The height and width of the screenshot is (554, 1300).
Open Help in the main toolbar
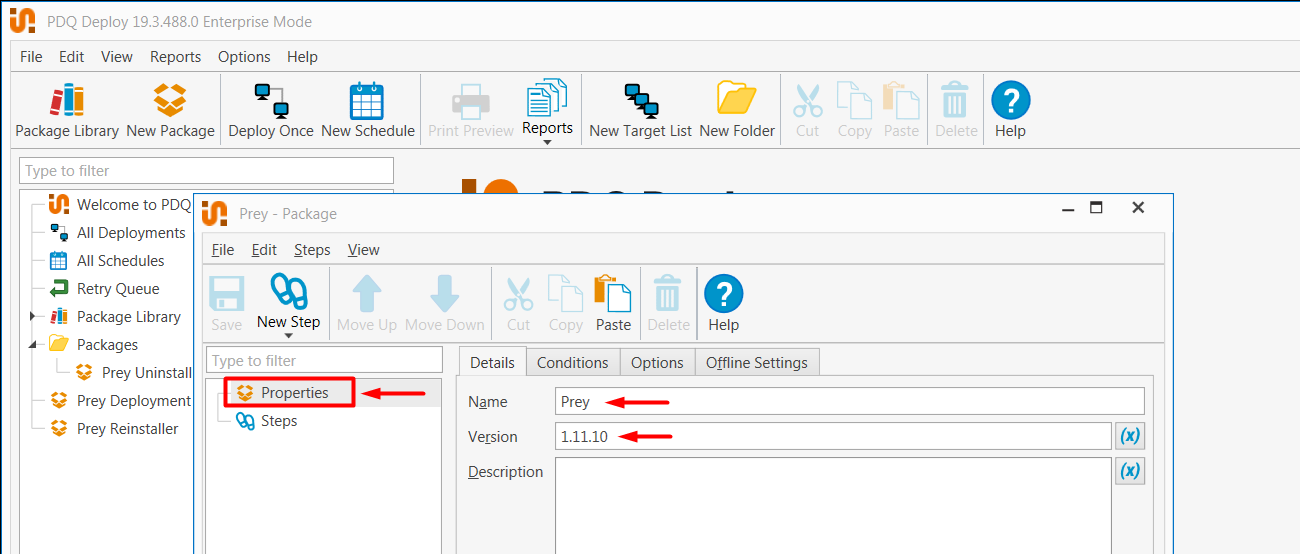coord(1010,110)
